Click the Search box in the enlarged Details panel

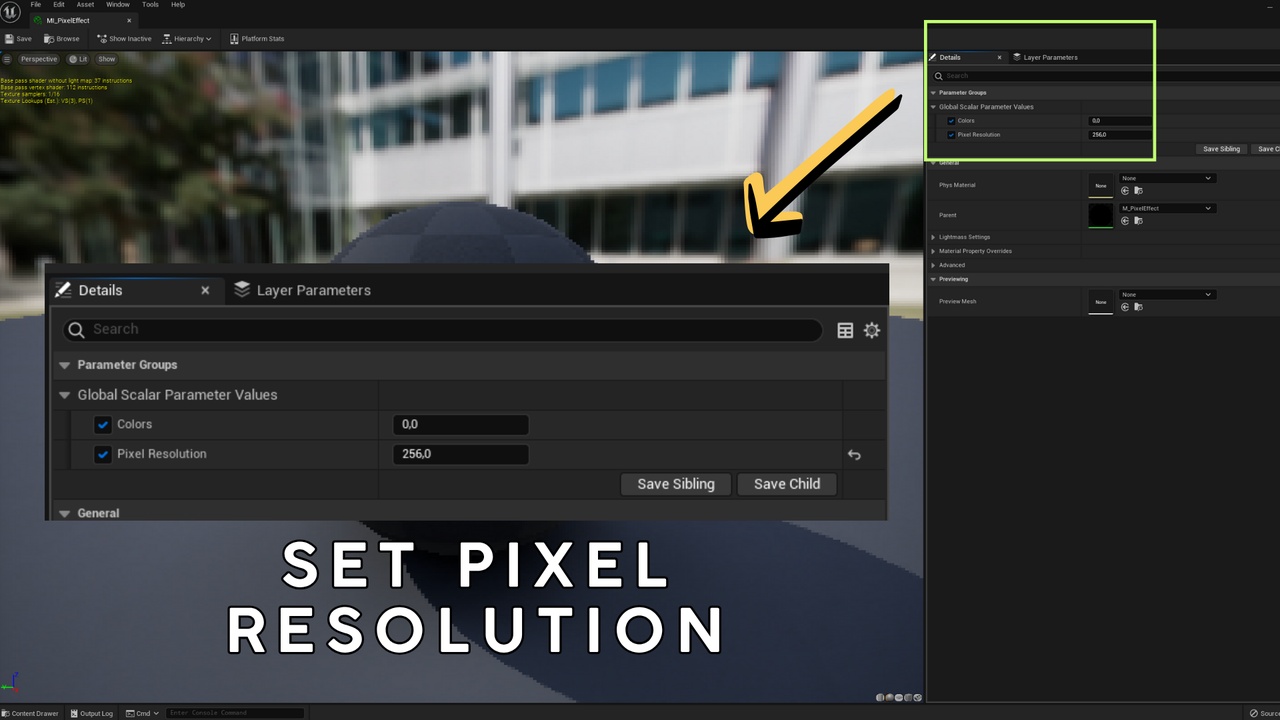442,330
